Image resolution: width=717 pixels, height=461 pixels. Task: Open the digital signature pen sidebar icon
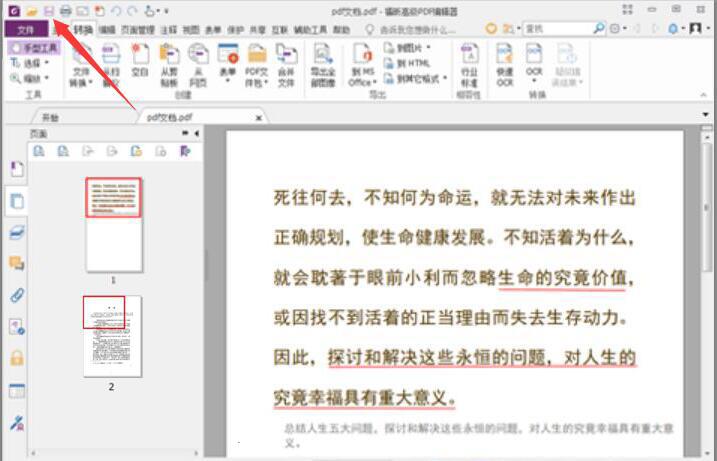tap(16, 423)
